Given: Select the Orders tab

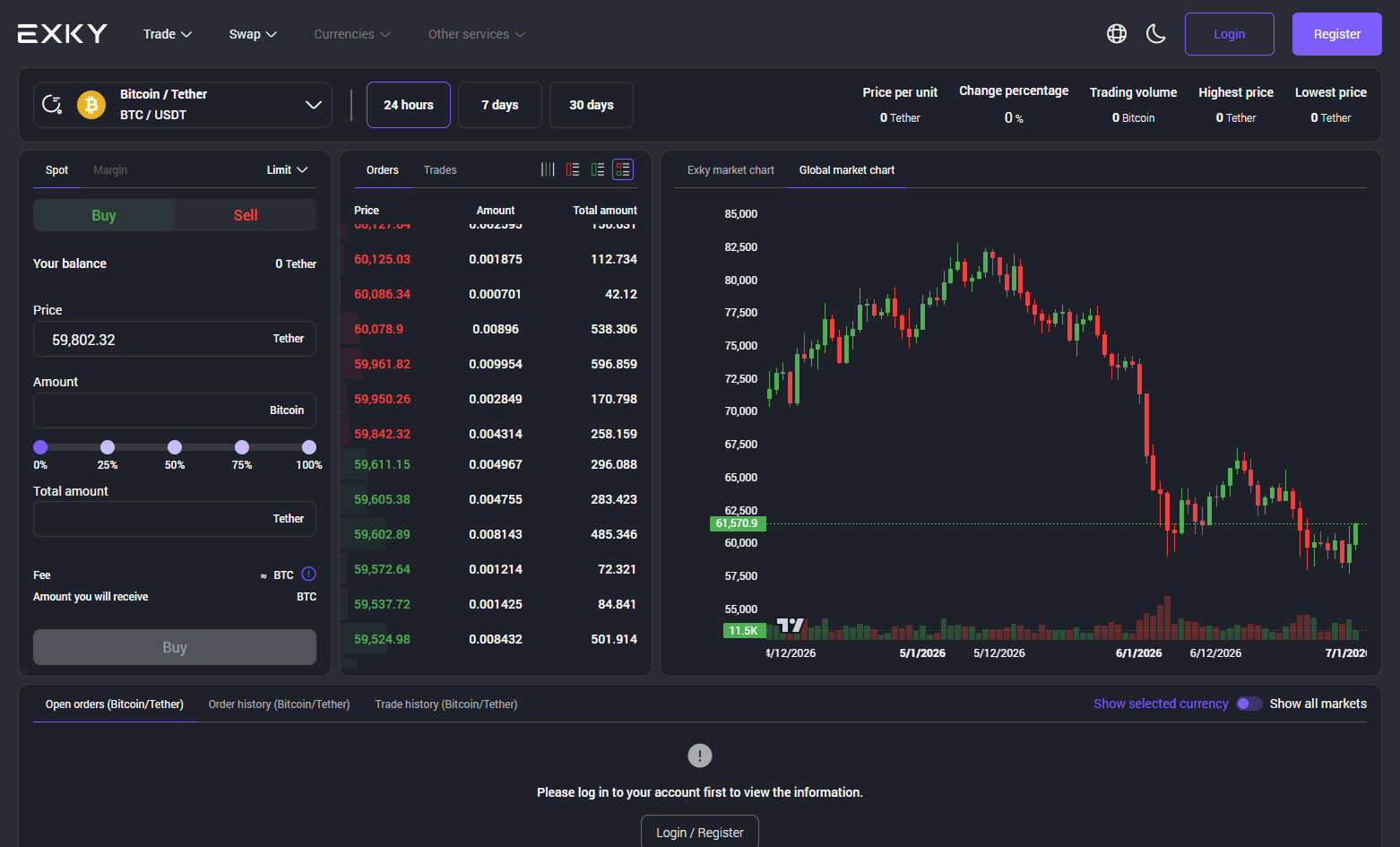Looking at the screenshot, I should click(x=383, y=170).
